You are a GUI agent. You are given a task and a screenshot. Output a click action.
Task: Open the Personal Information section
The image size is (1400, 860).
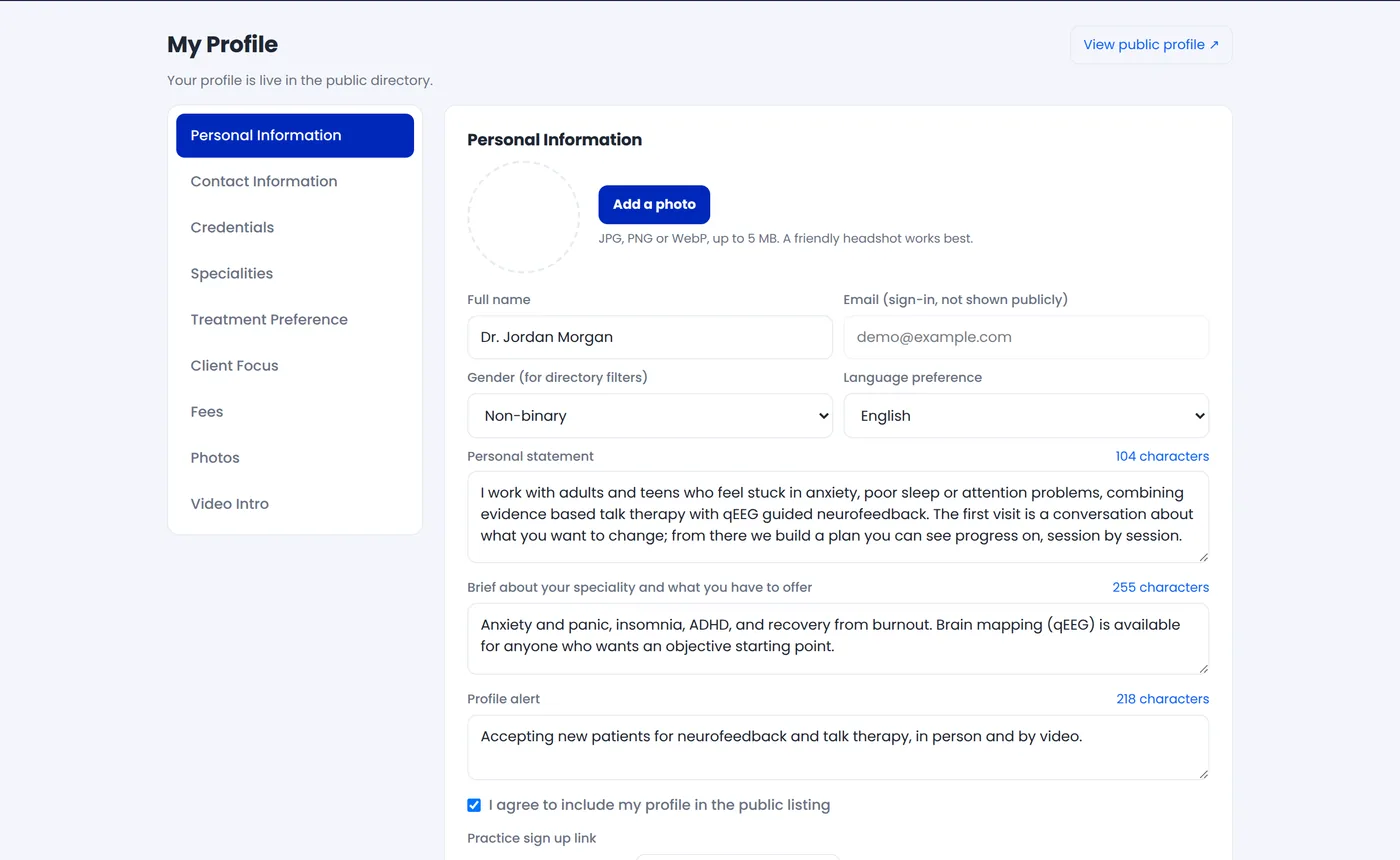[295, 135]
